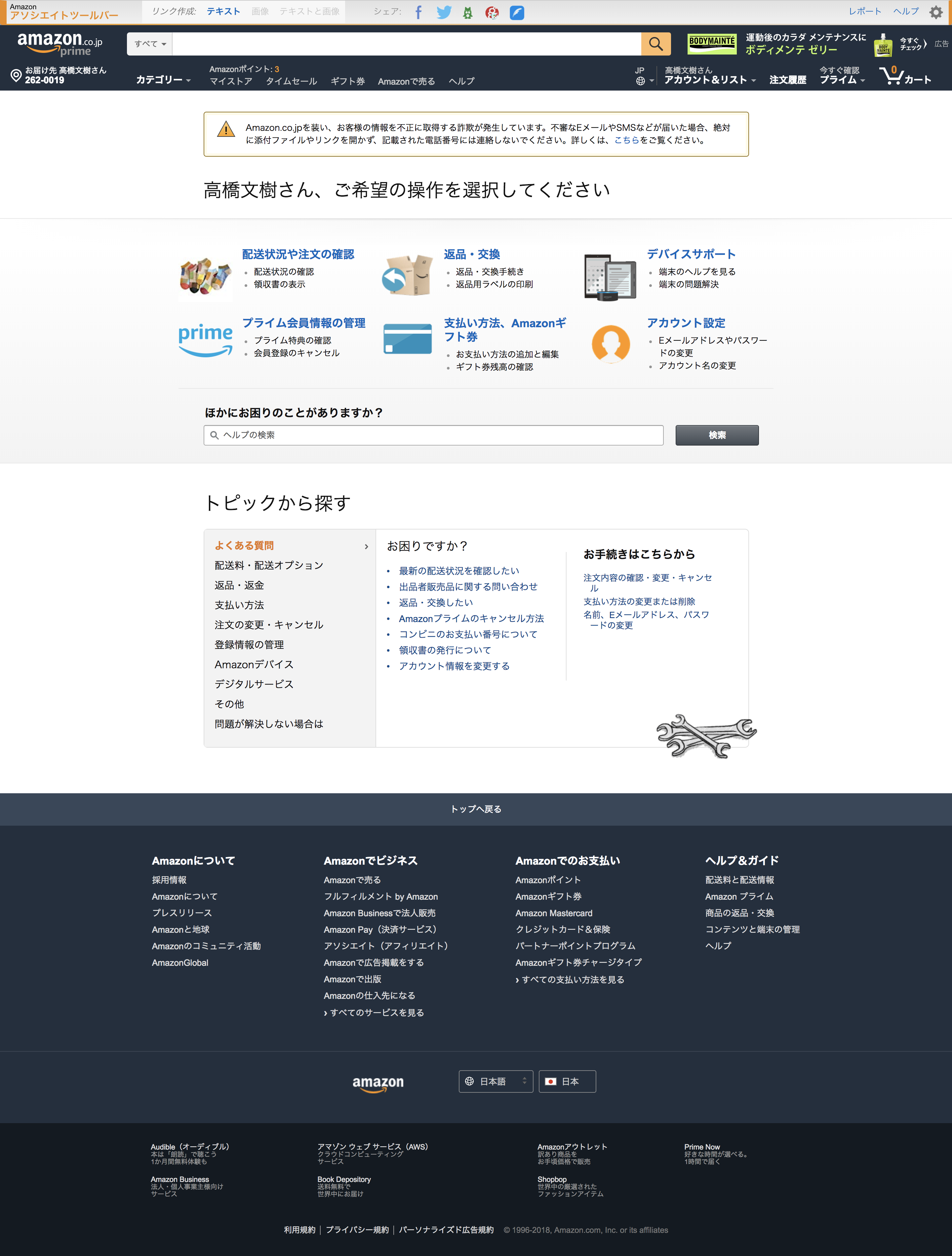
Task: Open アカウント設定 heading link
Action: (686, 323)
